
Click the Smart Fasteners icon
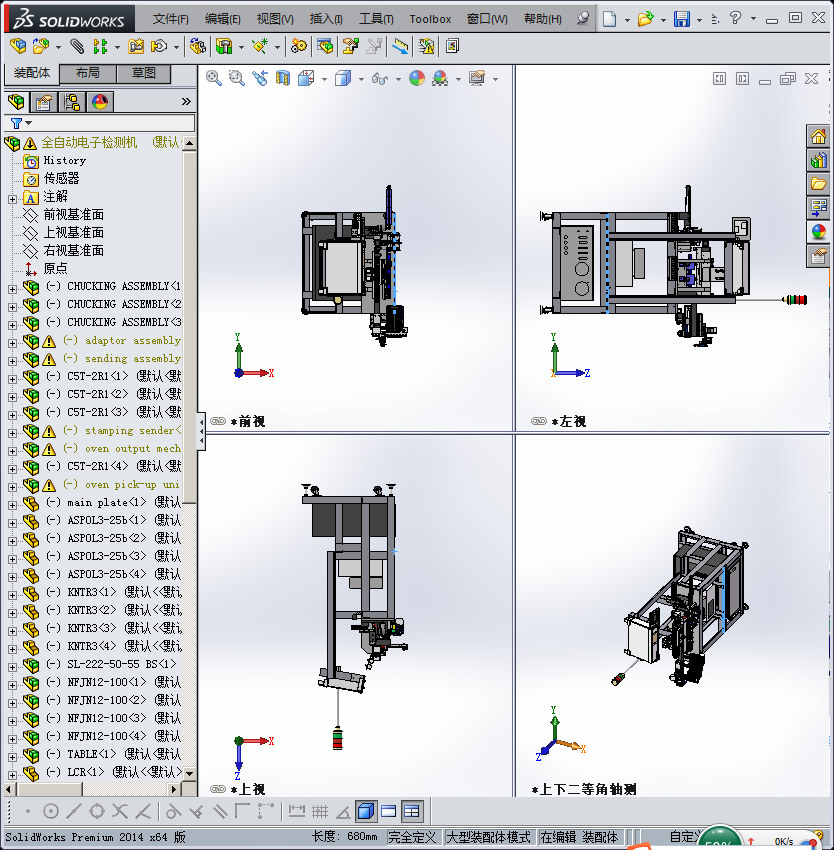[136, 47]
